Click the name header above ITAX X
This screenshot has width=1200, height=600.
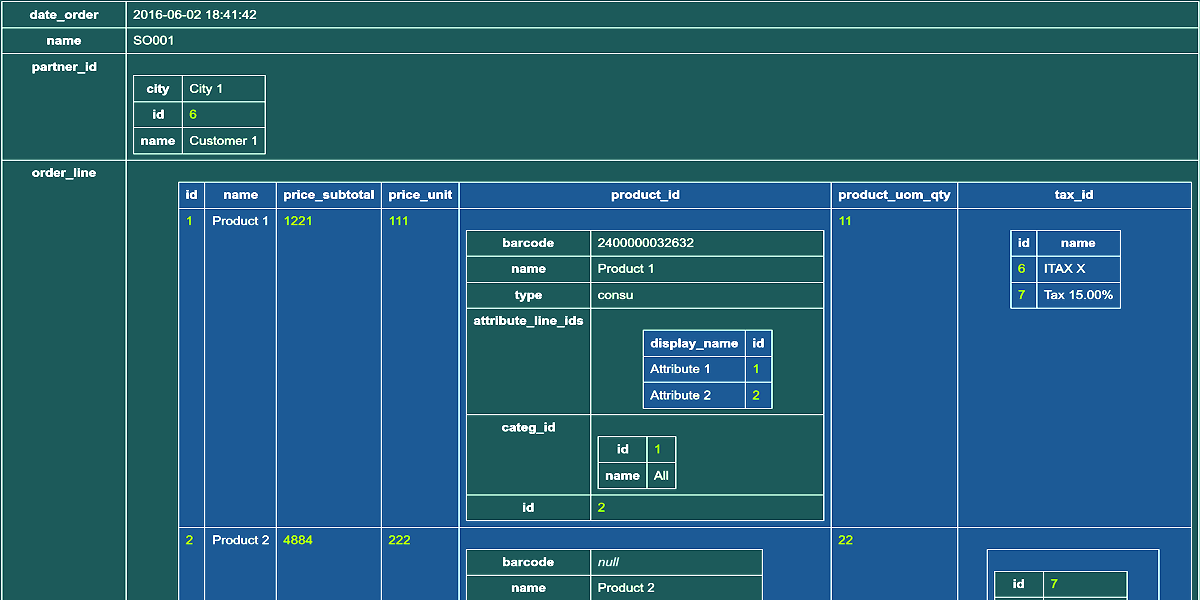(1078, 243)
